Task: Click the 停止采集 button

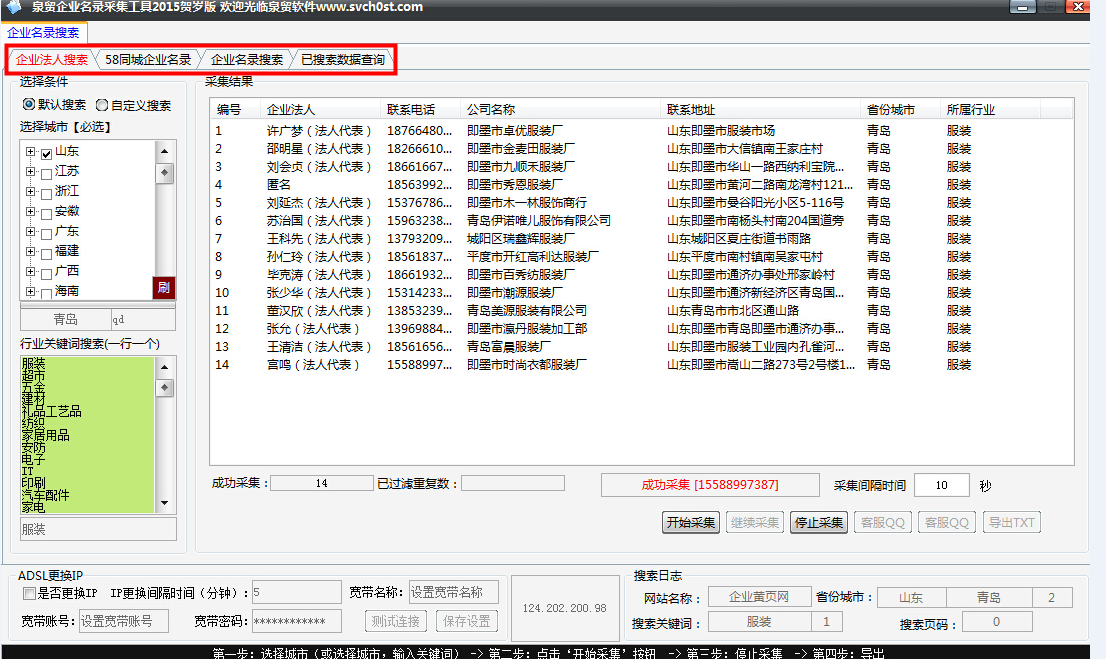Action: pos(819,523)
